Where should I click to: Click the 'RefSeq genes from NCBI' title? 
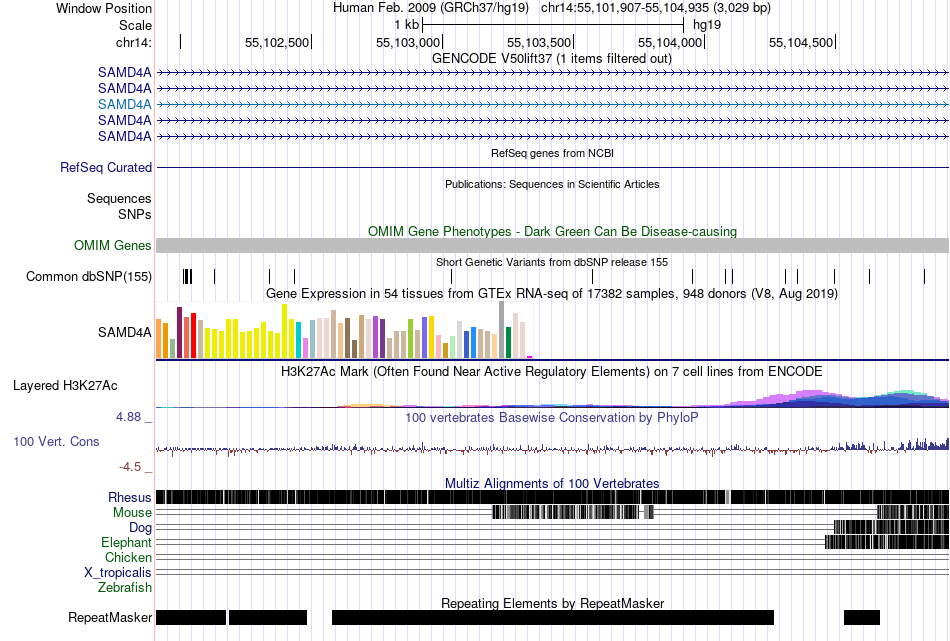tap(552, 153)
